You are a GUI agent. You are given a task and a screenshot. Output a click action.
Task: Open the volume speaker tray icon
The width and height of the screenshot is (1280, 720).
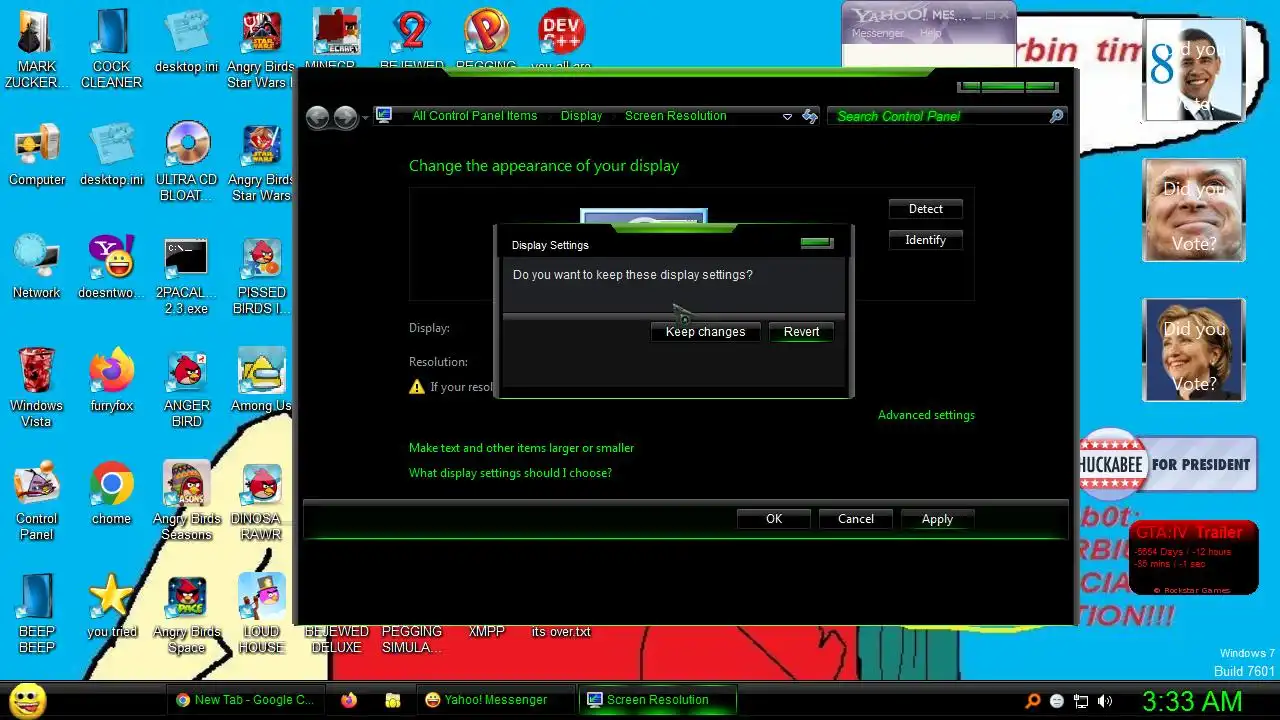[x=1104, y=701]
